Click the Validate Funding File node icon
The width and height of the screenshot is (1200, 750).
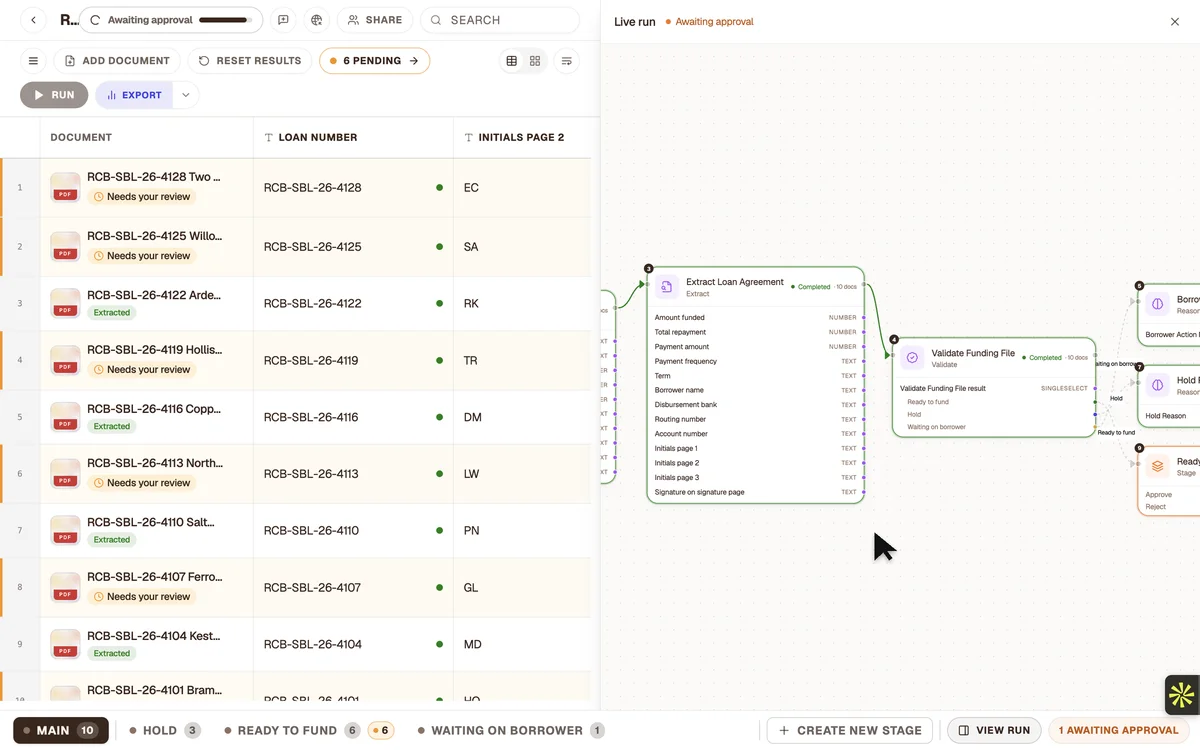pyautogui.click(x=912, y=358)
